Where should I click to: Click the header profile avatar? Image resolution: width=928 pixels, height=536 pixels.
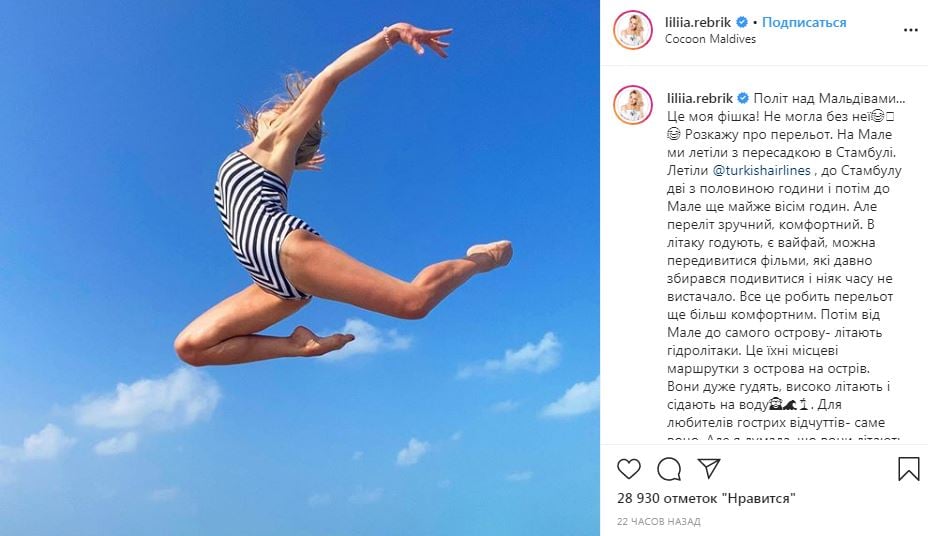(633, 30)
